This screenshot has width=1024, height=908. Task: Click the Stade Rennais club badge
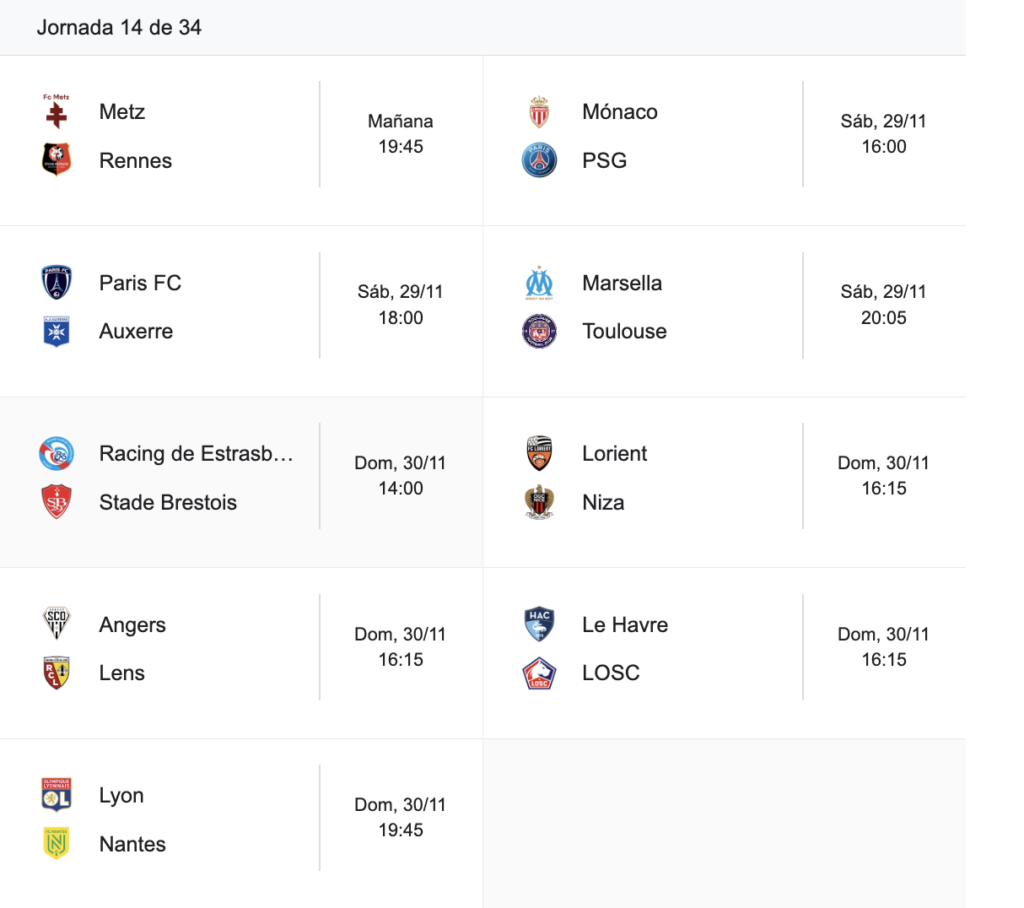click(x=56, y=160)
